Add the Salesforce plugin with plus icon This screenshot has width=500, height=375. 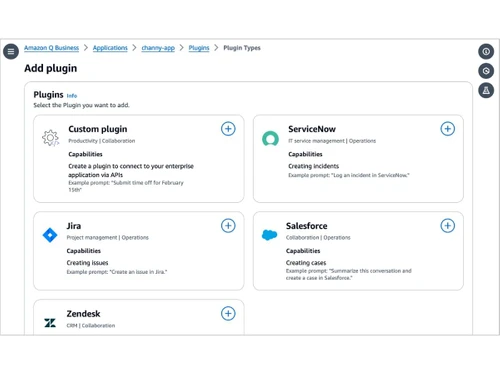(x=448, y=226)
